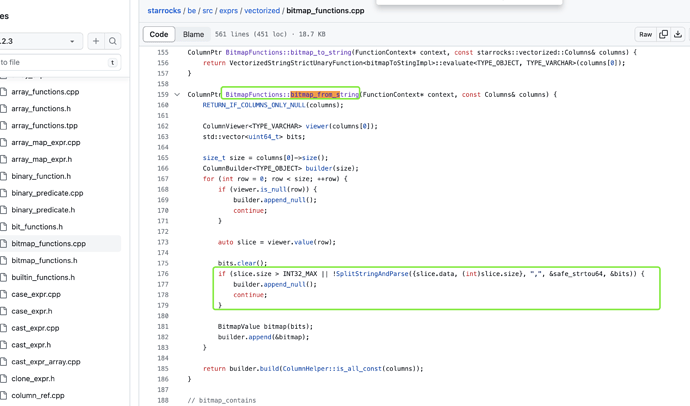Click SplitStringAndParse call on line 176
690x406 pixels.
tap(372, 274)
